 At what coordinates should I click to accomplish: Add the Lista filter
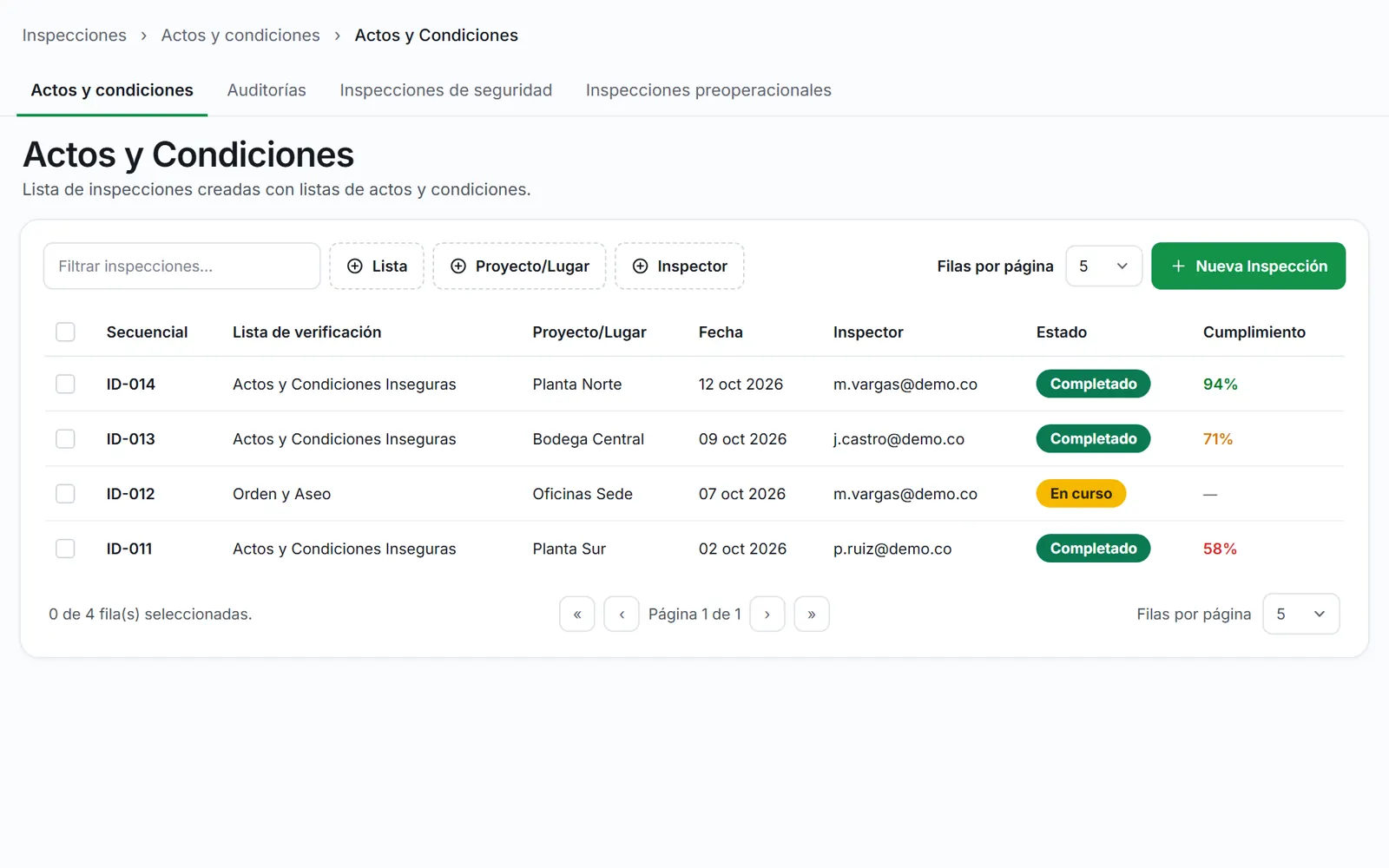[x=377, y=266]
